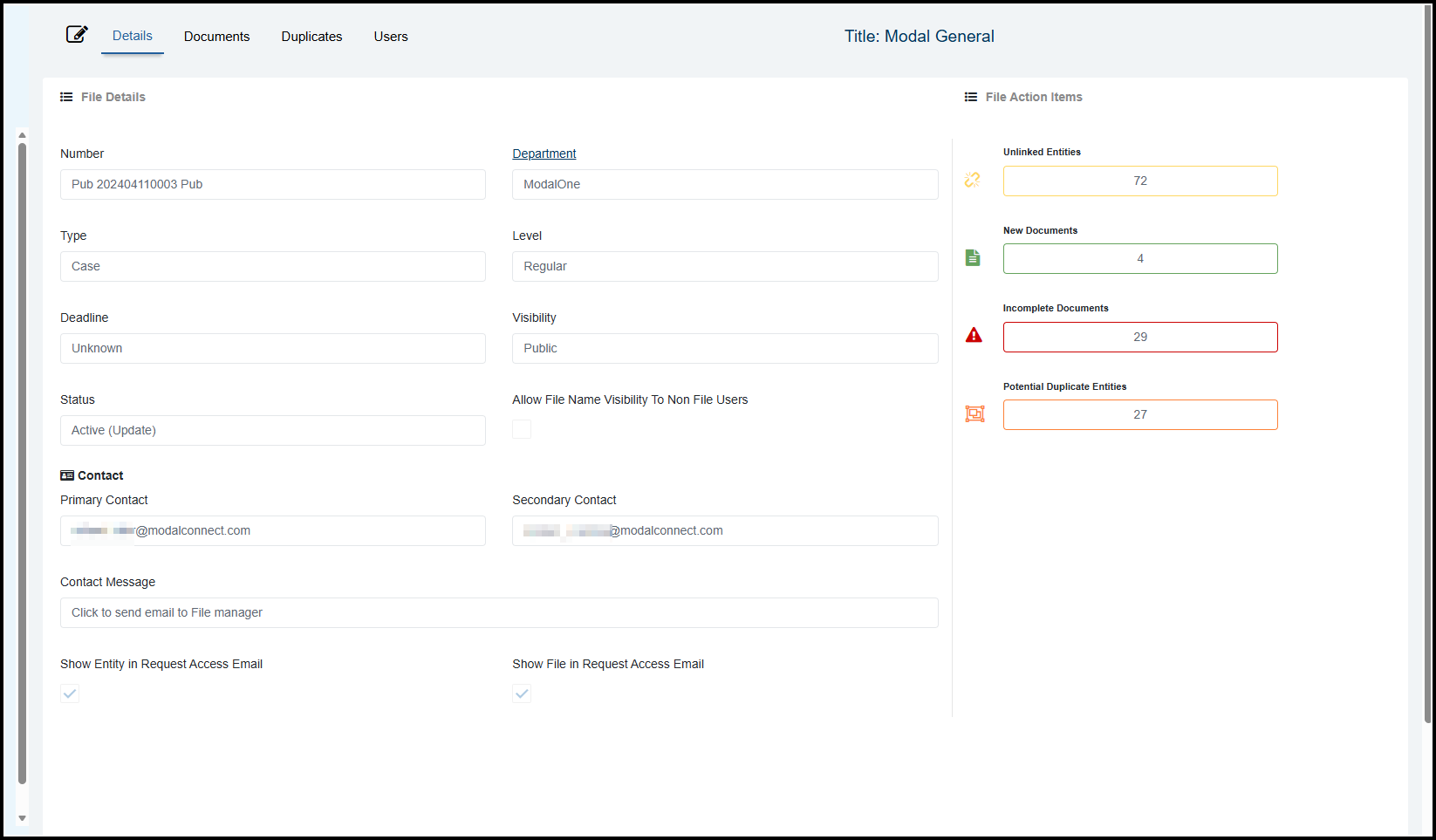Click the Contact Message email field
The height and width of the screenshot is (840, 1436).
(498, 612)
